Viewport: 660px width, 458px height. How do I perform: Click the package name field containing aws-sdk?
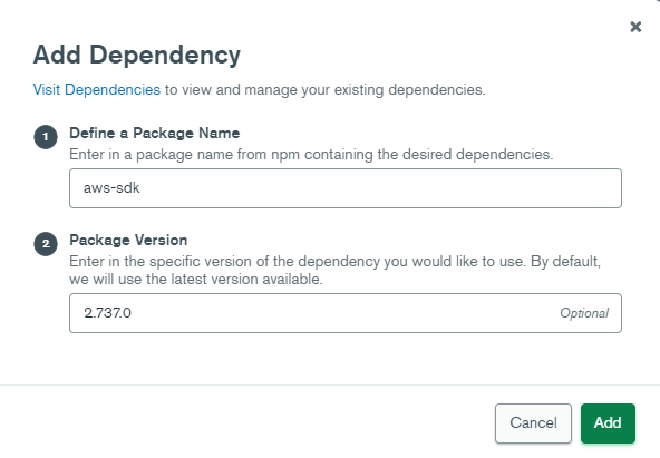click(345, 188)
